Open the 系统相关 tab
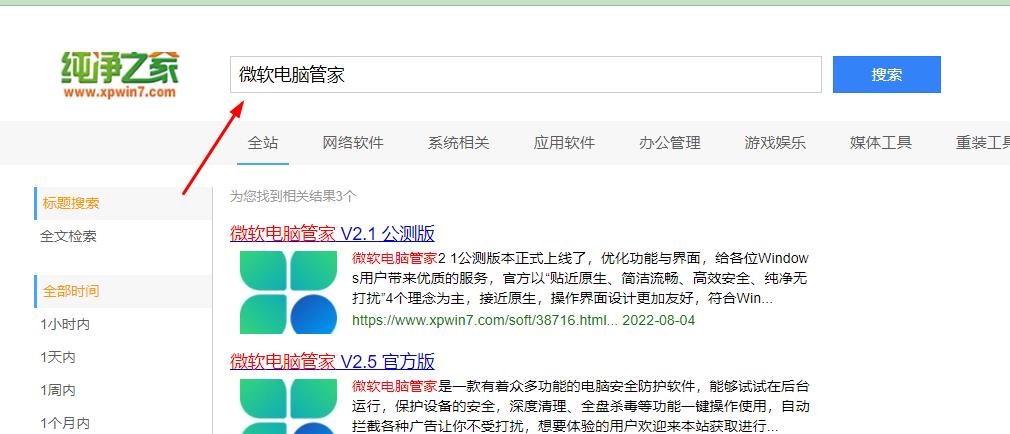 tap(459, 142)
